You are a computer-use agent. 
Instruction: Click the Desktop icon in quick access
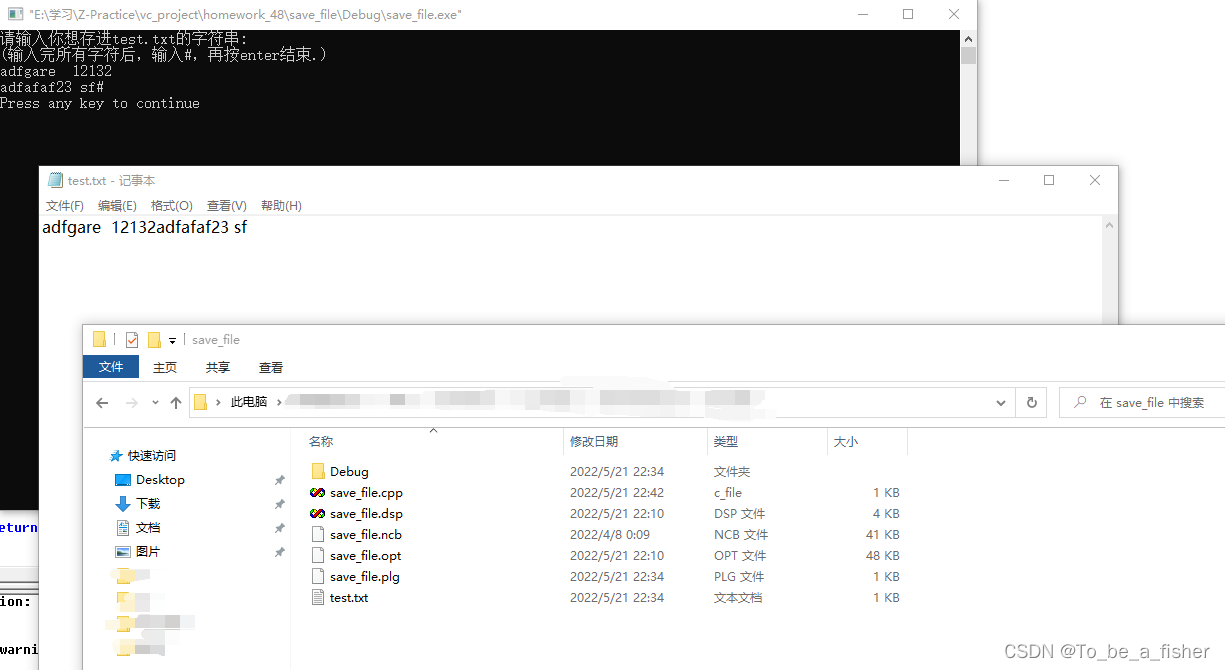pos(123,479)
